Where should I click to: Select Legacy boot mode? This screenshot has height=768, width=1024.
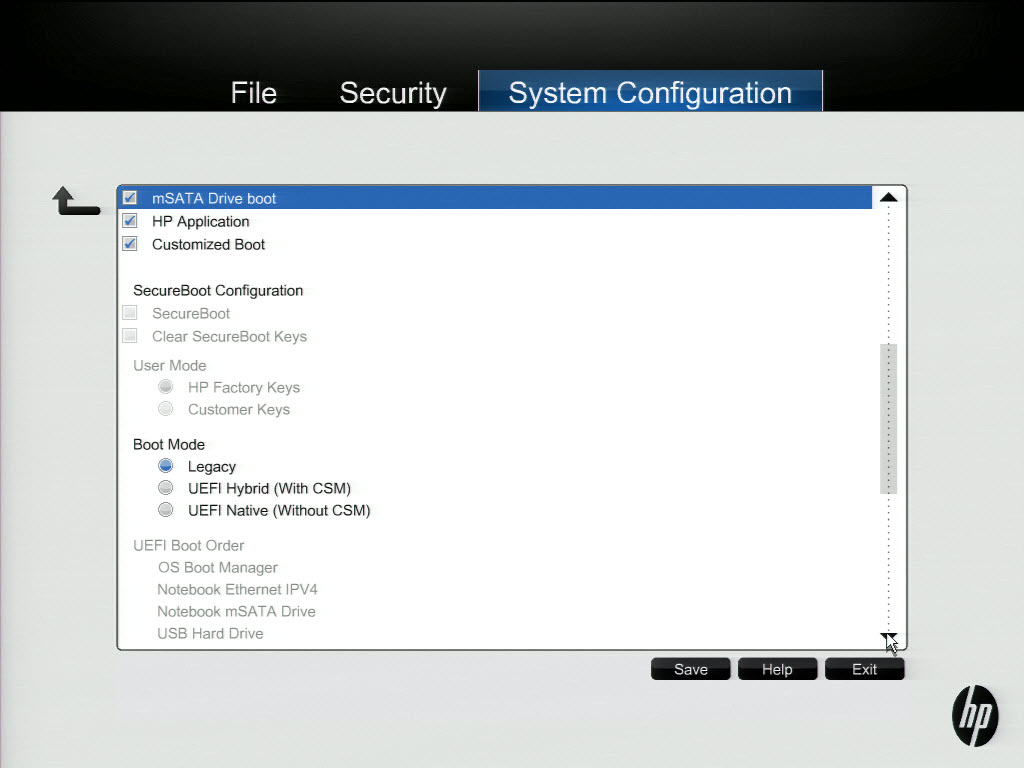click(x=166, y=466)
